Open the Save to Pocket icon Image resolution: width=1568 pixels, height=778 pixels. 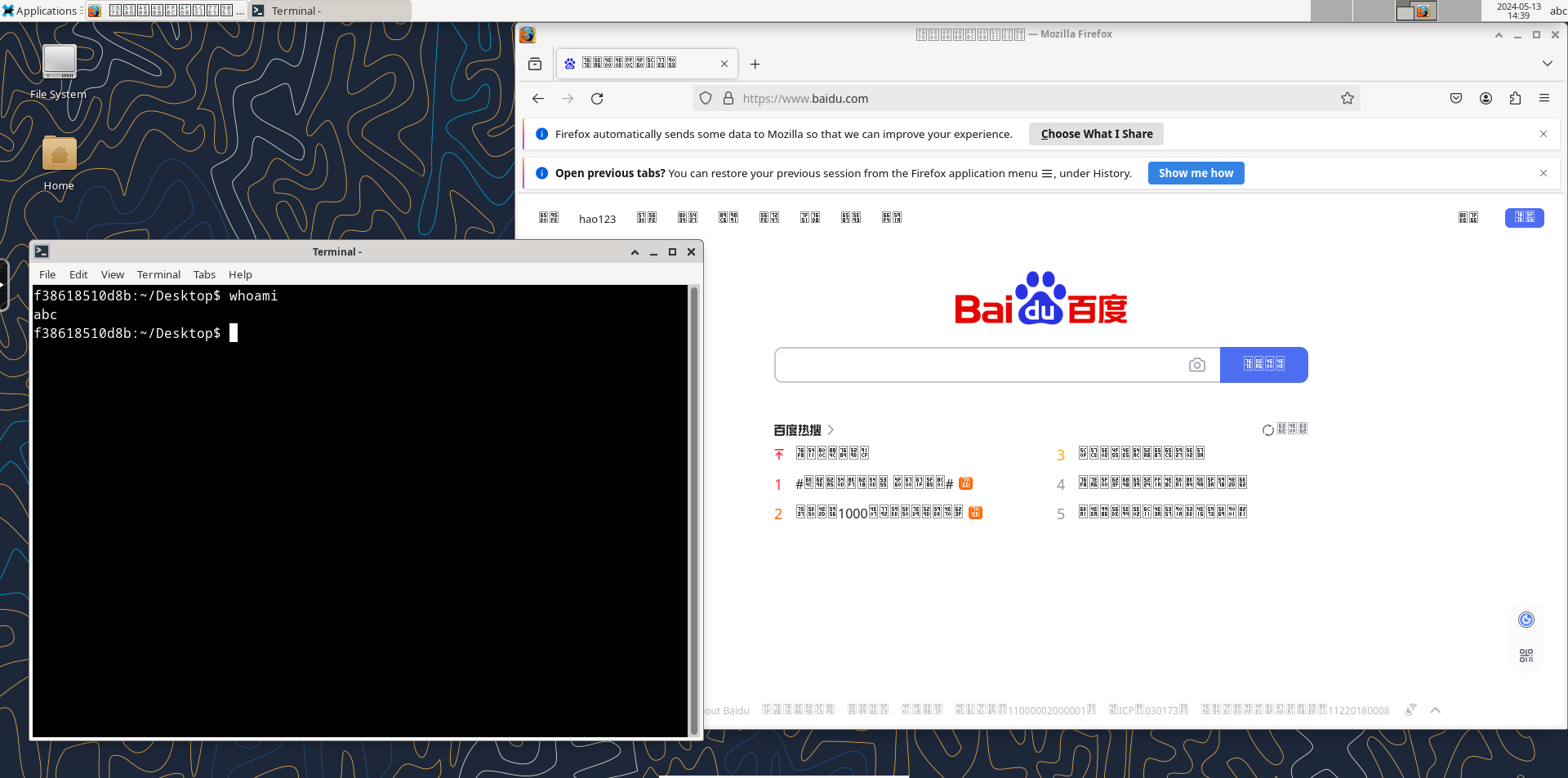pos(1456,98)
